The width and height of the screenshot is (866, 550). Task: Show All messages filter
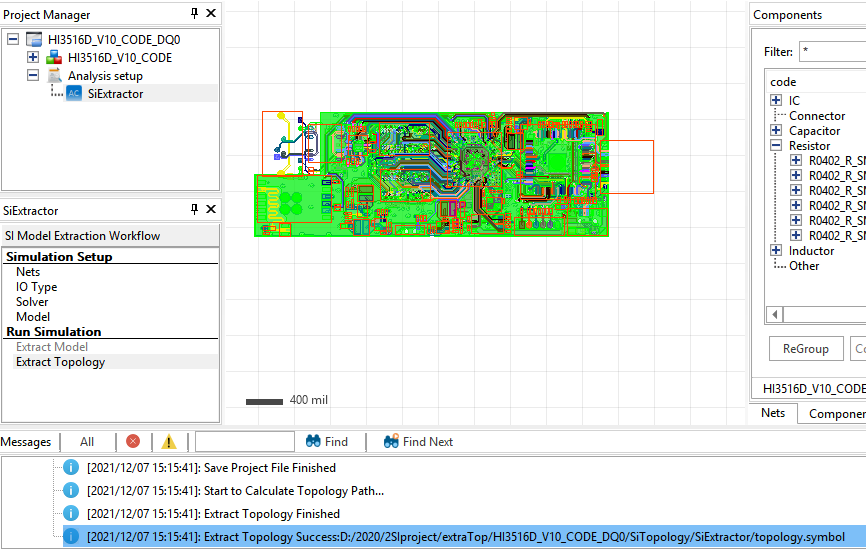(x=87, y=441)
